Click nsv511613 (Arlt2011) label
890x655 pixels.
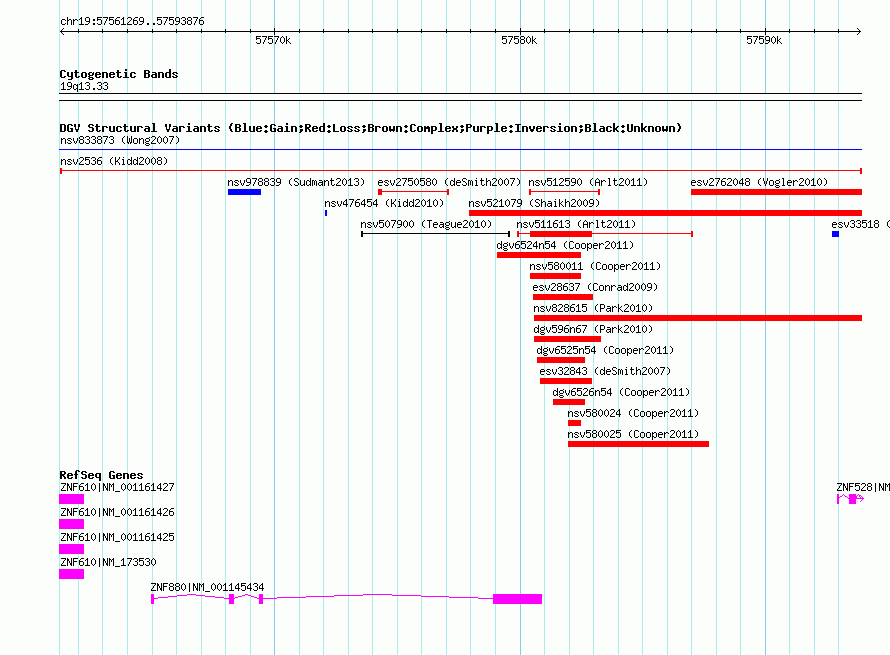click(576, 224)
